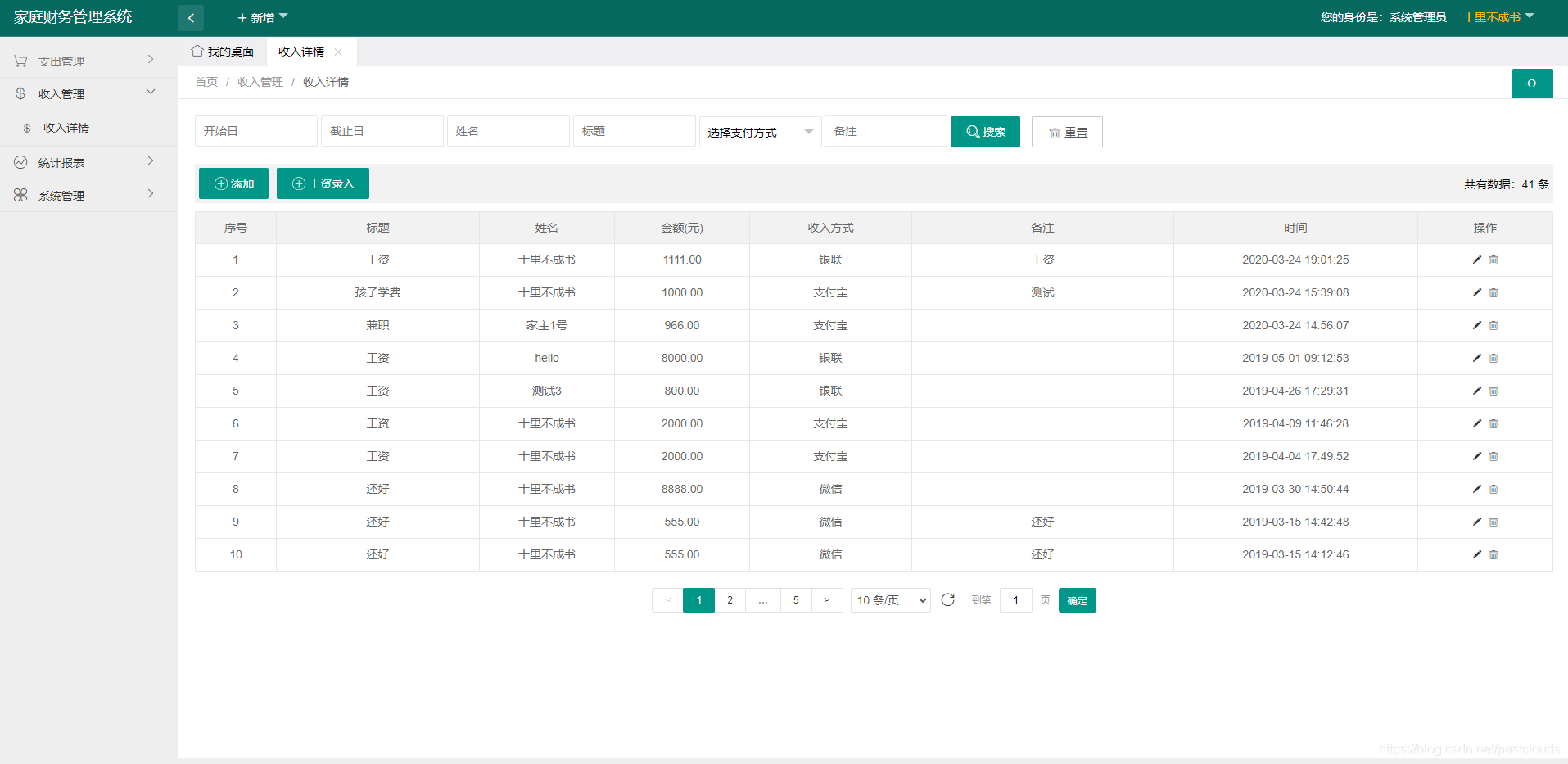Expand 支出管理 sidebar menu
This screenshot has height=764, width=1568.
point(88,61)
